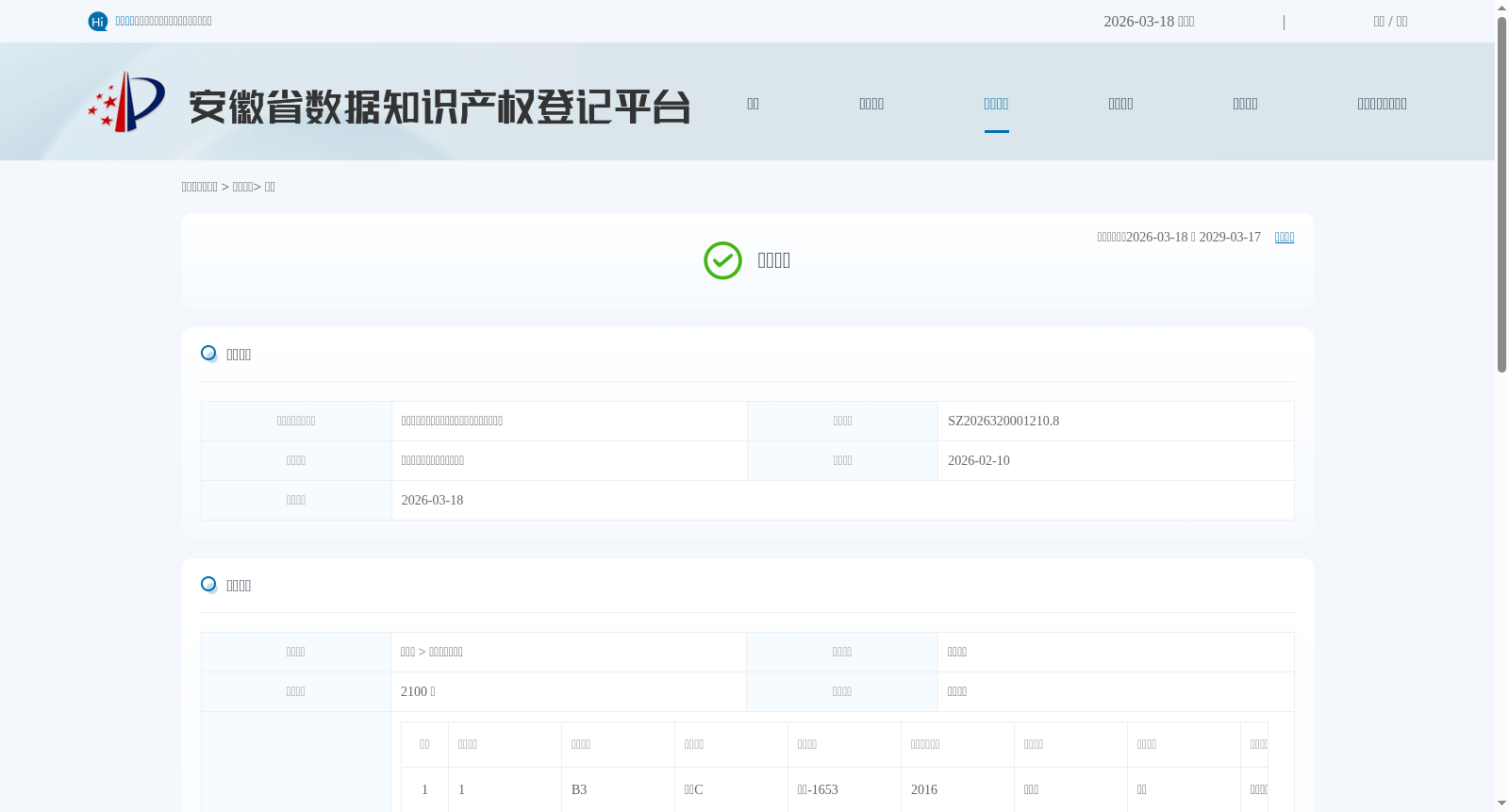Select the blue-underlined active navigation tab
Viewport: 1509px width, 812px height.
coord(996,104)
